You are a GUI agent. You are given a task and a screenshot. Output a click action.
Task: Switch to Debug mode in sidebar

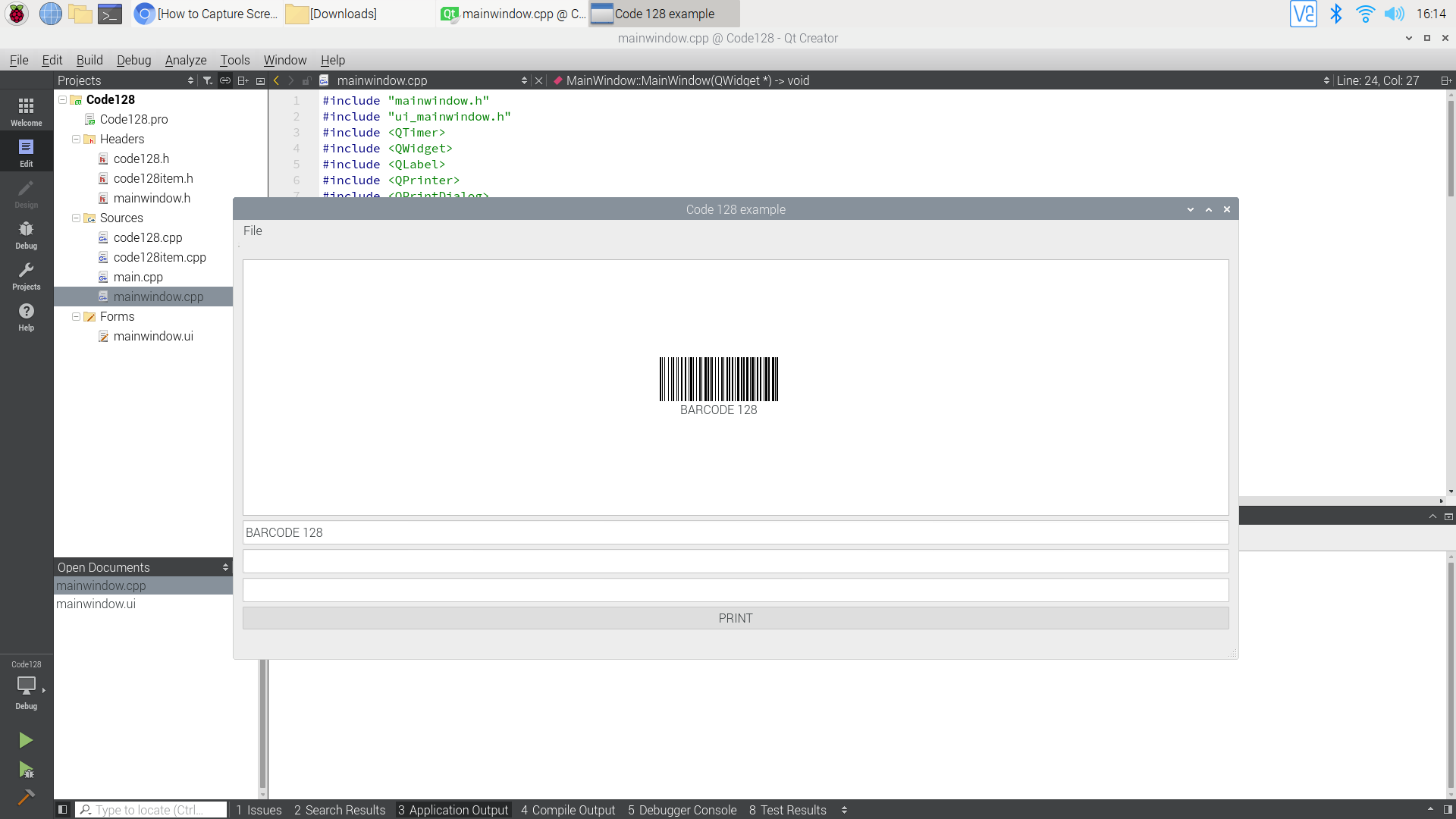tap(26, 234)
